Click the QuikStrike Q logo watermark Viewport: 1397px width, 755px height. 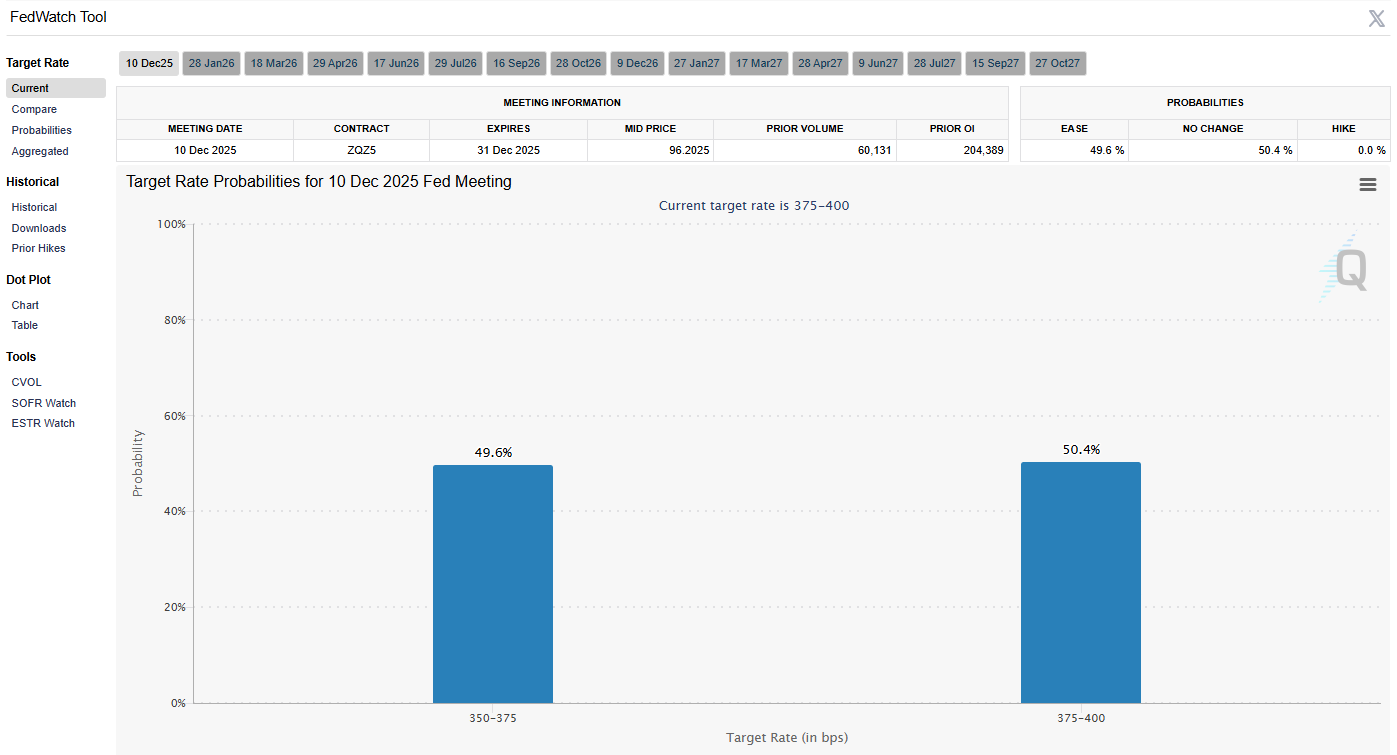[1343, 268]
